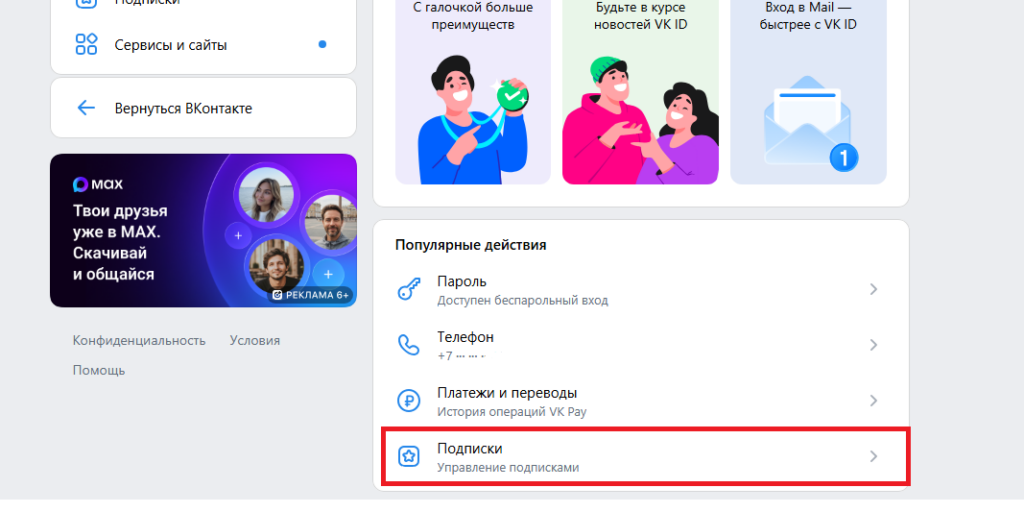Expand the Платежи и переводы row chevron

[873, 401]
